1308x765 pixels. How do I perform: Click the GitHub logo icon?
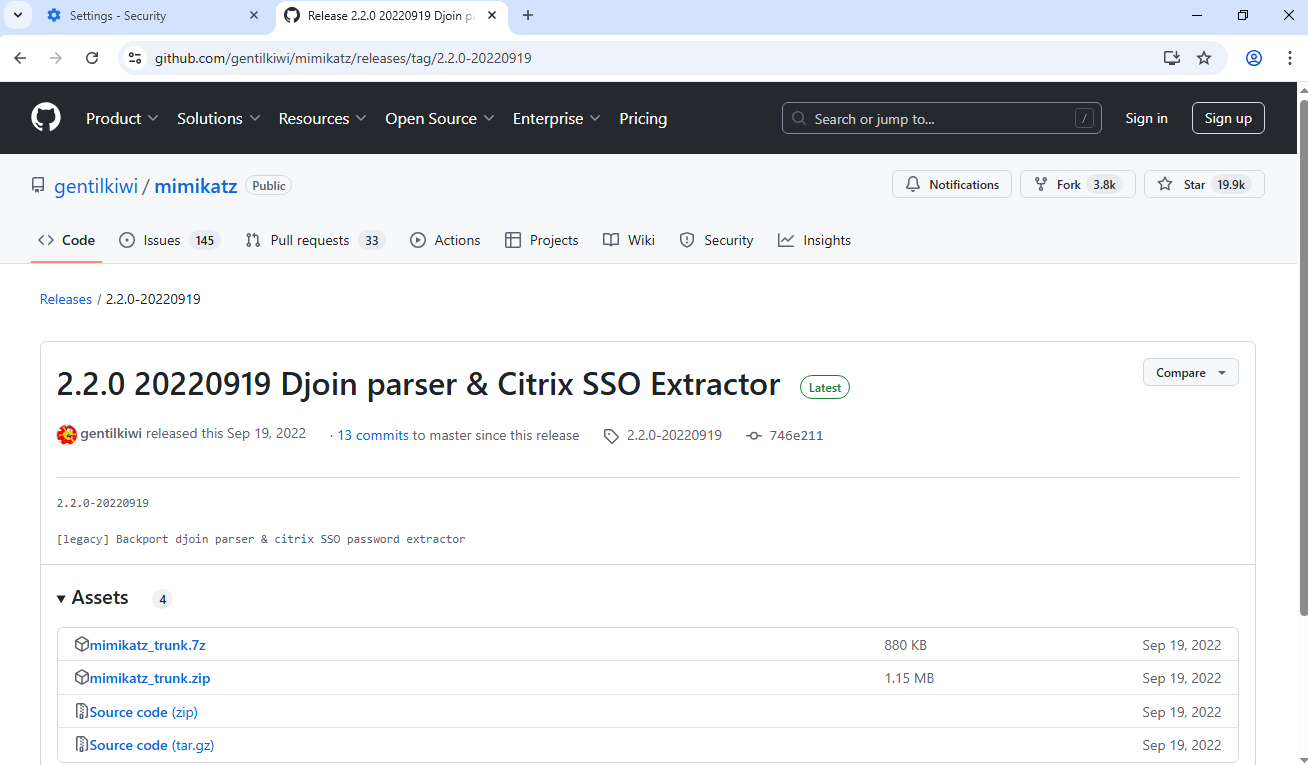(x=46, y=118)
